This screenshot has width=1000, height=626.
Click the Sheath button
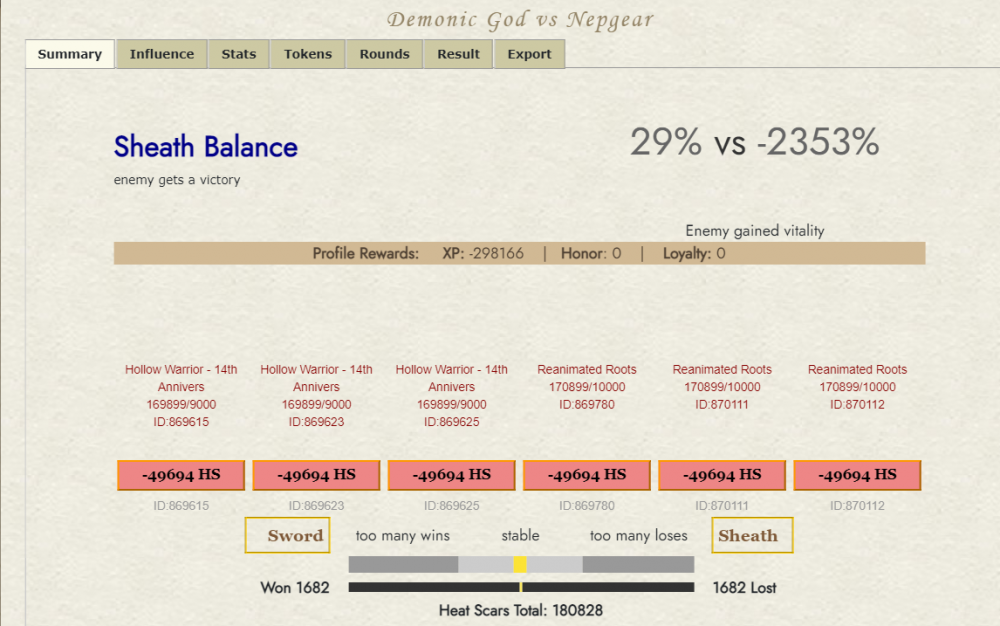click(x=752, y=535)
